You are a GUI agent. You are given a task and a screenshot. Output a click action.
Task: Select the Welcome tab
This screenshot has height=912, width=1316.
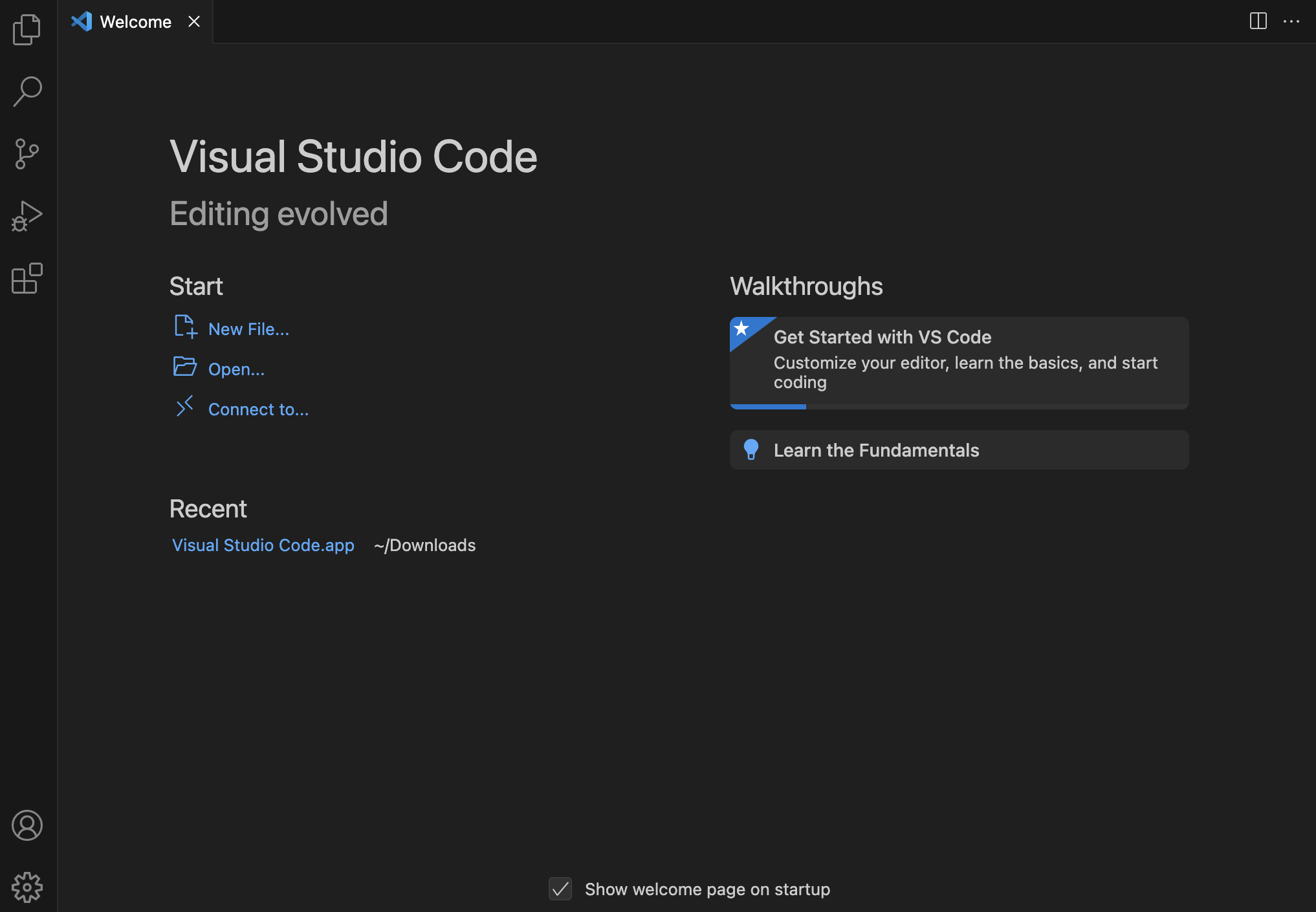(135, 22)
